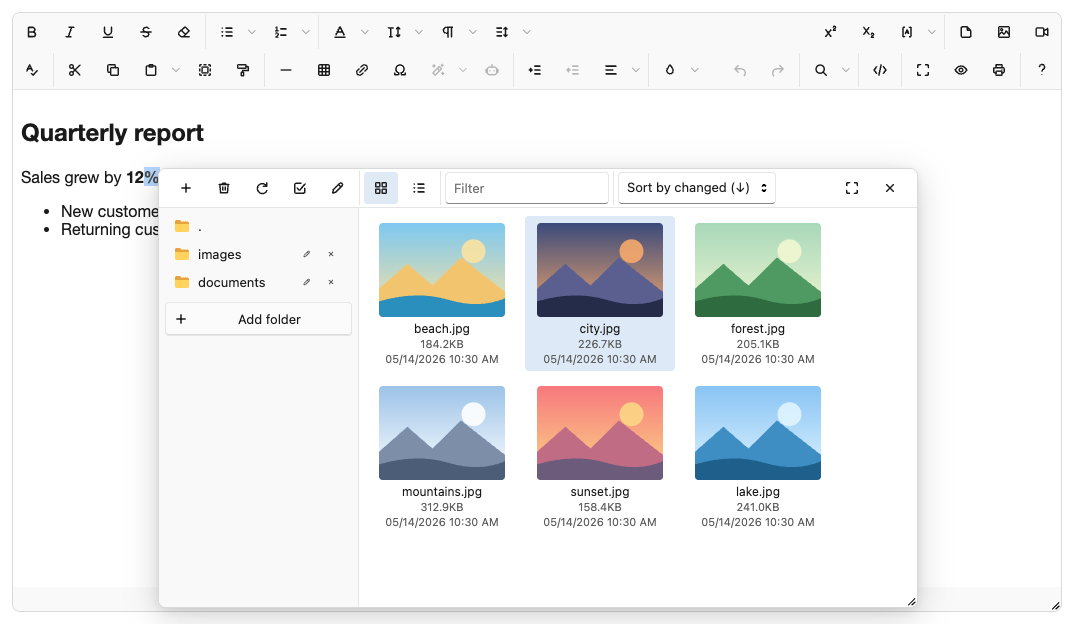The height and width of the screenshot is (624, 1074).
Task: Open the Sort by changed dropdown
Action: [x=697, y=188]
